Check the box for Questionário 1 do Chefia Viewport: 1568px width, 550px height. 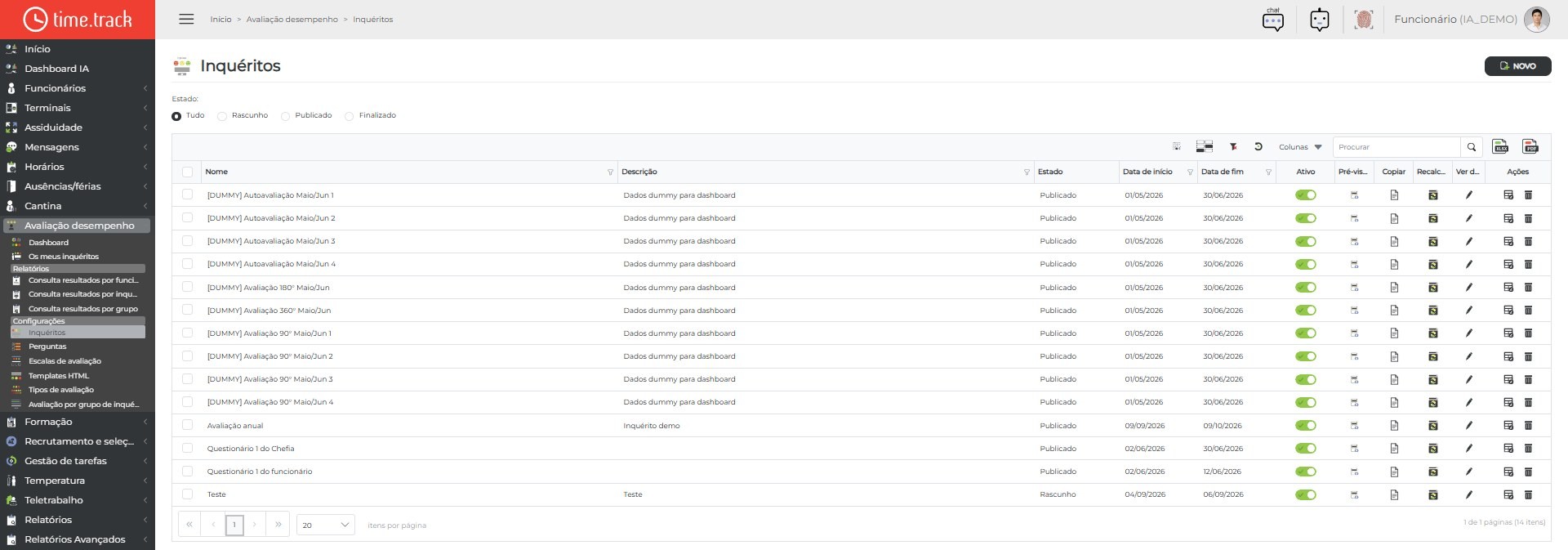click(188, 448)
